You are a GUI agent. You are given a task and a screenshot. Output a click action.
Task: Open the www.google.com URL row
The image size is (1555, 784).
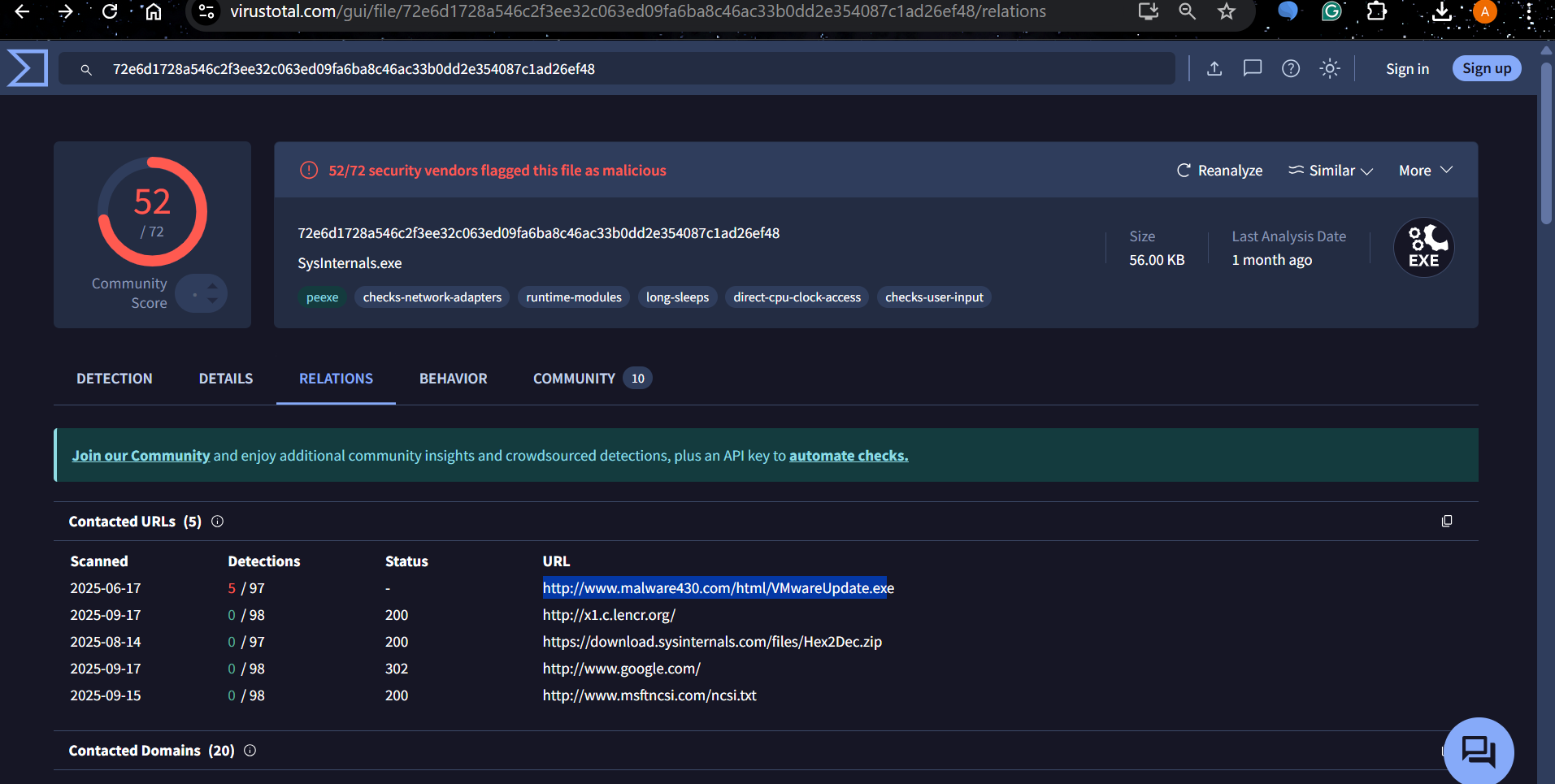(x=622, y=669)
